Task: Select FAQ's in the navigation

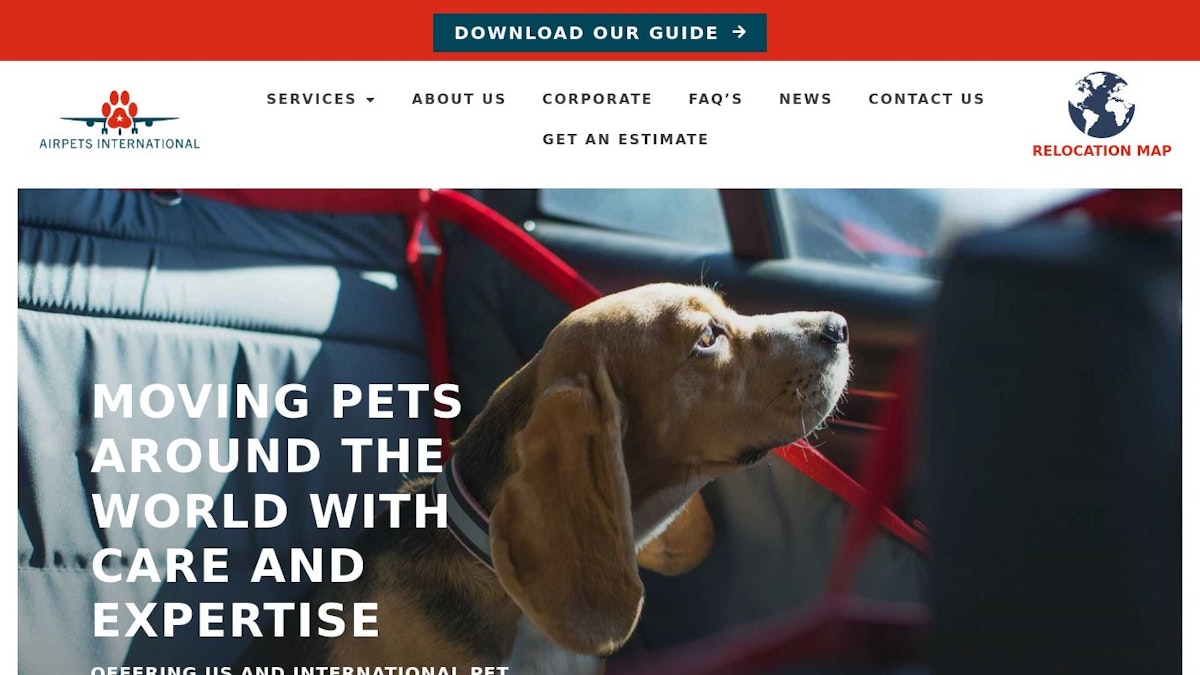Action: tap(715, 99)
